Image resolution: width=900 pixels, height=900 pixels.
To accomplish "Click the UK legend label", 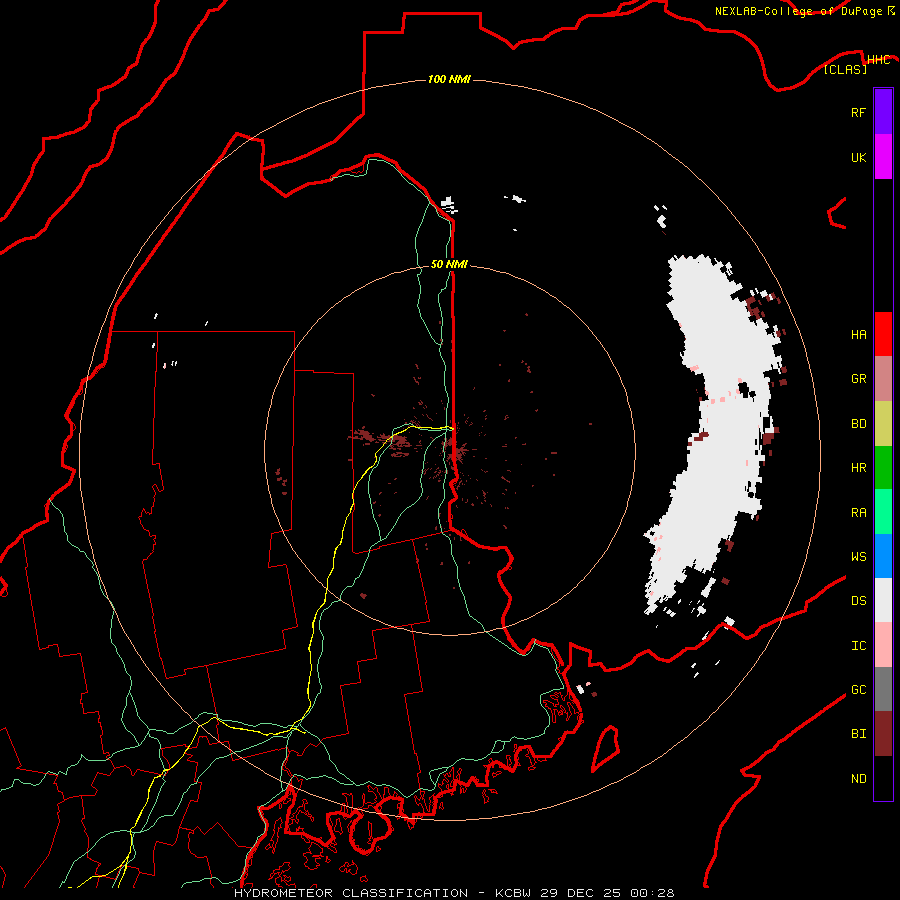I will (x=858, y=157).
